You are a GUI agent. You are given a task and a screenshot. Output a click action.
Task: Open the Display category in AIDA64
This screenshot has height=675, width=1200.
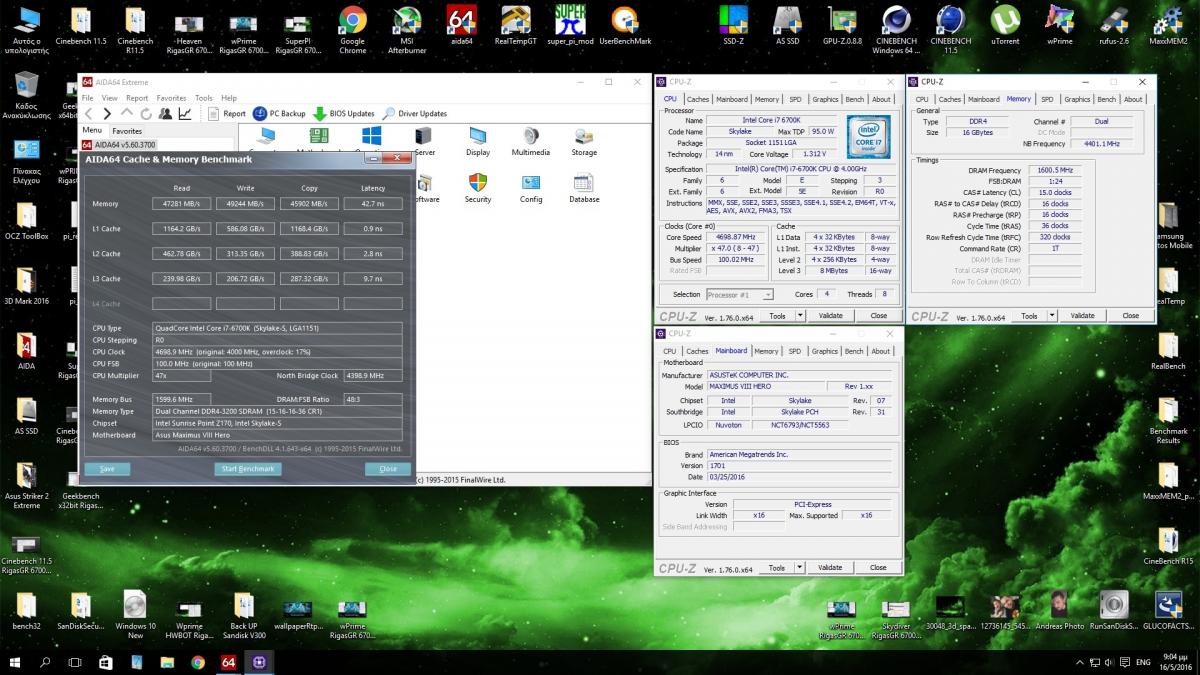coord(478,142)
